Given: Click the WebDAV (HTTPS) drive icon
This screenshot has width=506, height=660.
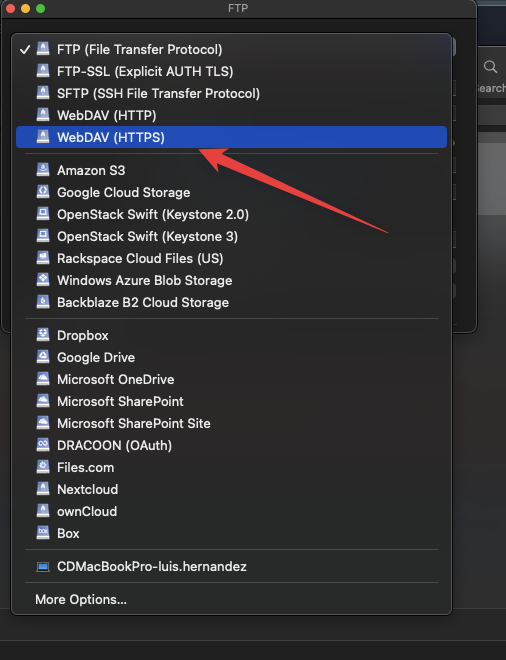Looking at the screenshot, I should coord(43,136).
